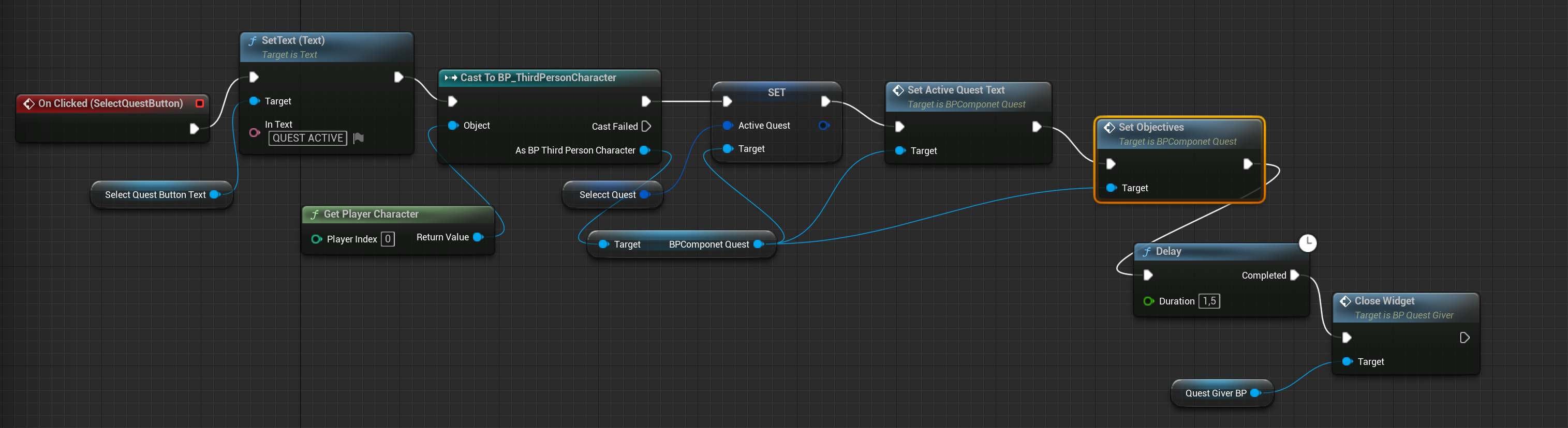
Task: Click the On Clicked exec output pin
Action: (x=194, y=129)
